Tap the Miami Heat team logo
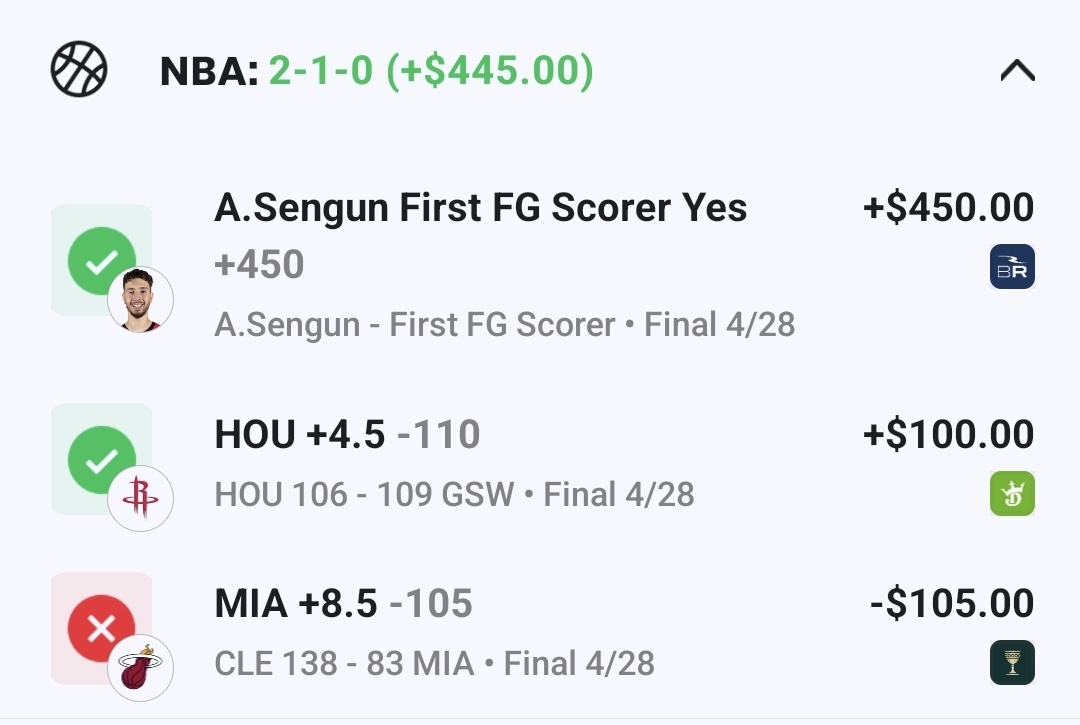The height and width of the screenshot is (725, 1080). click(140, 668)
